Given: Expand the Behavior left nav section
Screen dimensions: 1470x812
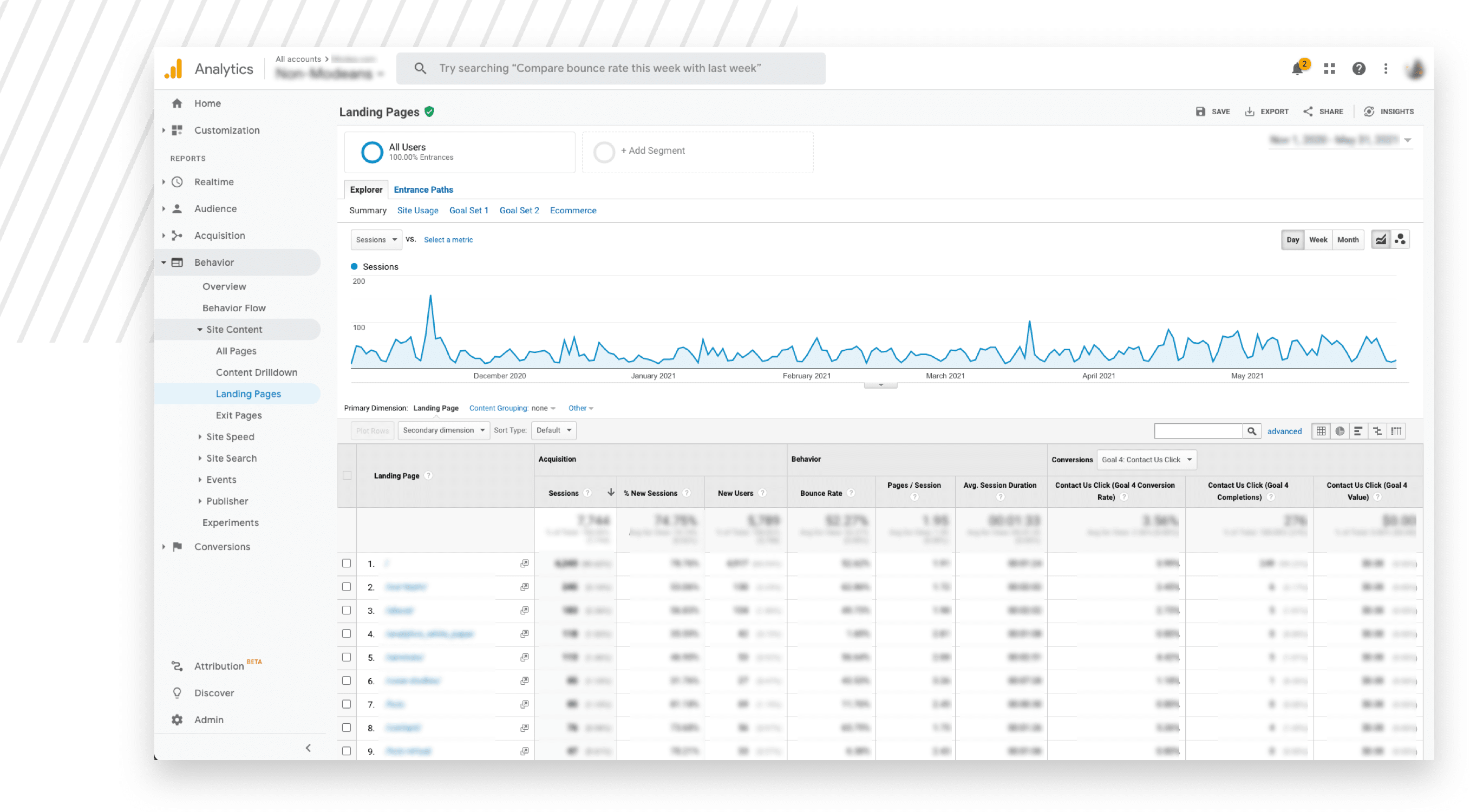Looking at the screenshot, I should (x=215, y=262).
